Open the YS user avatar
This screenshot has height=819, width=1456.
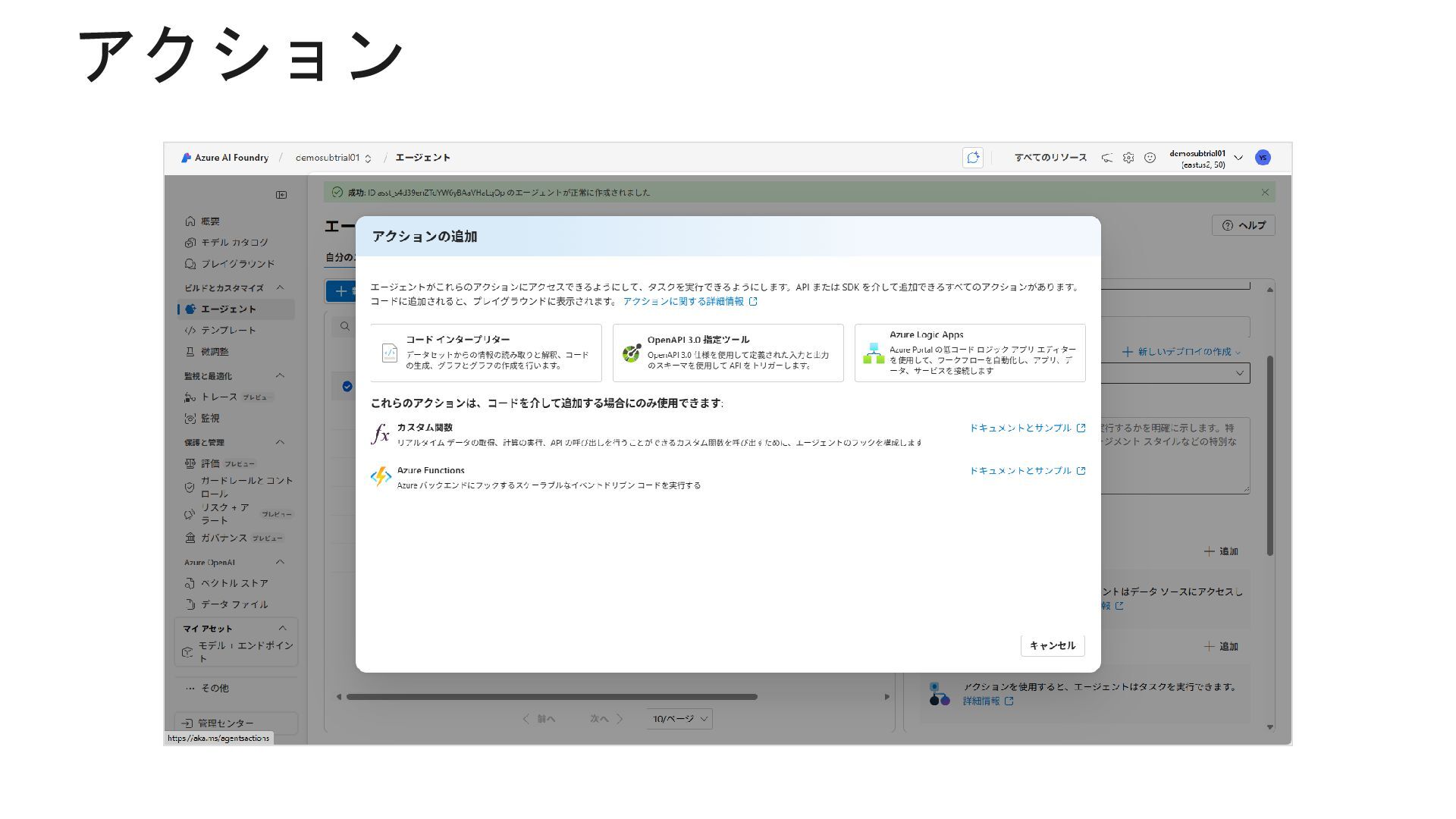[x=1263, y=158]
